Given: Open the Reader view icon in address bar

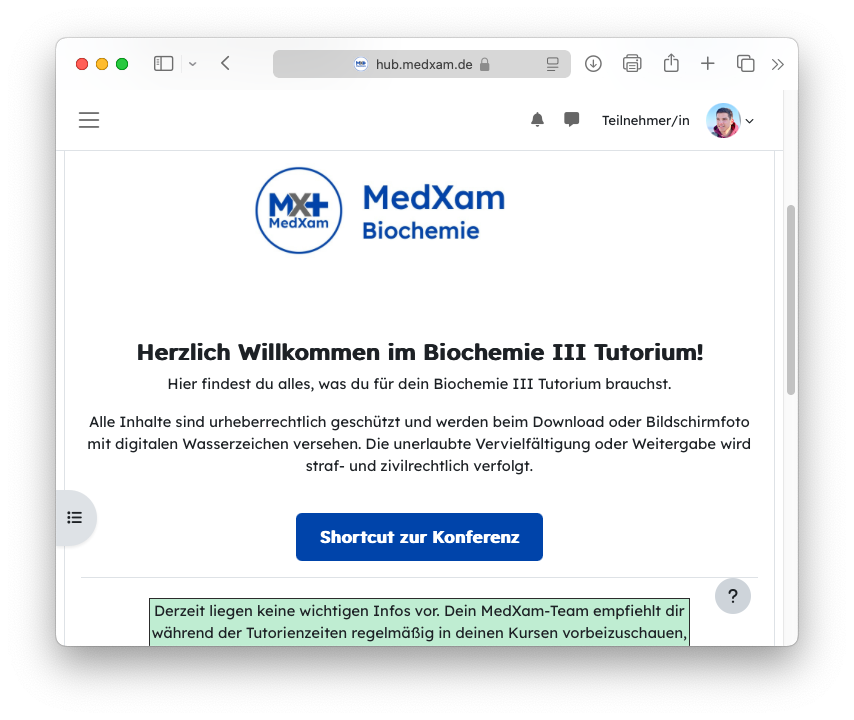Looking at the screenshot, I should click(x=553, y=64).
